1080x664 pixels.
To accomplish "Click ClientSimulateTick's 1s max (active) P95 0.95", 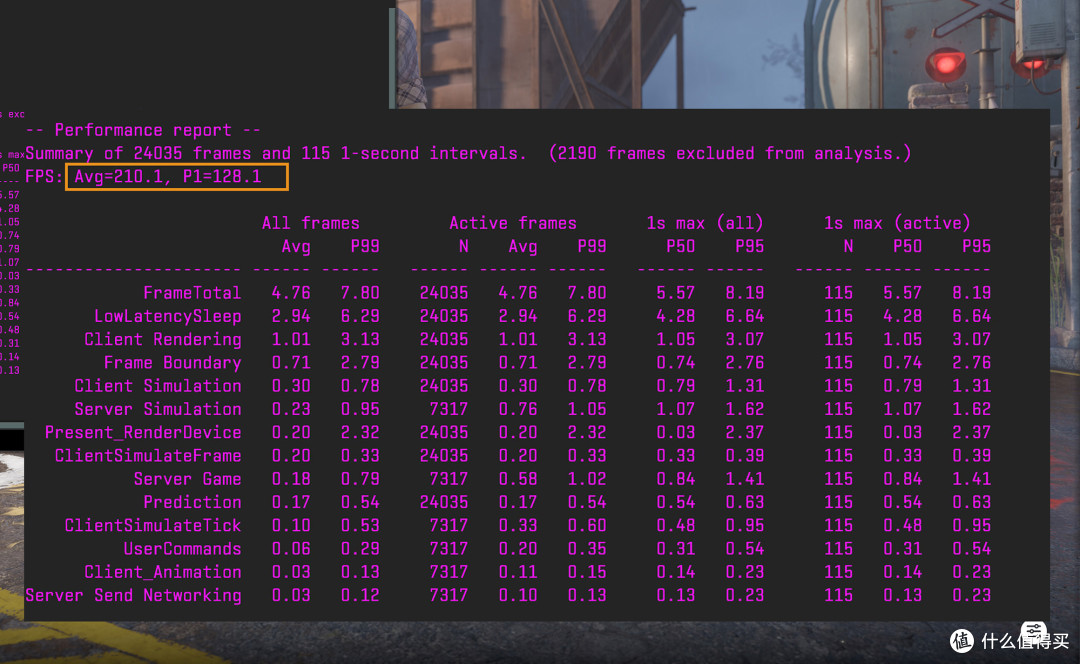I will [971, 526].
